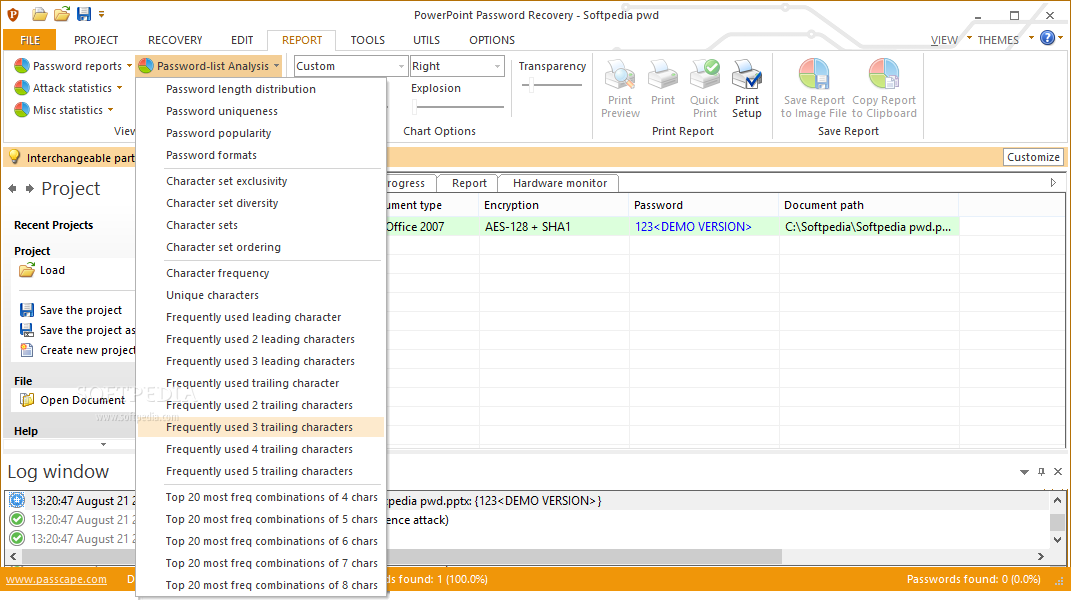Image resolution: width=1071 pixels, height=600 pixels.
Task: Click the lightbulb tip icon
Action: [14, 157]
